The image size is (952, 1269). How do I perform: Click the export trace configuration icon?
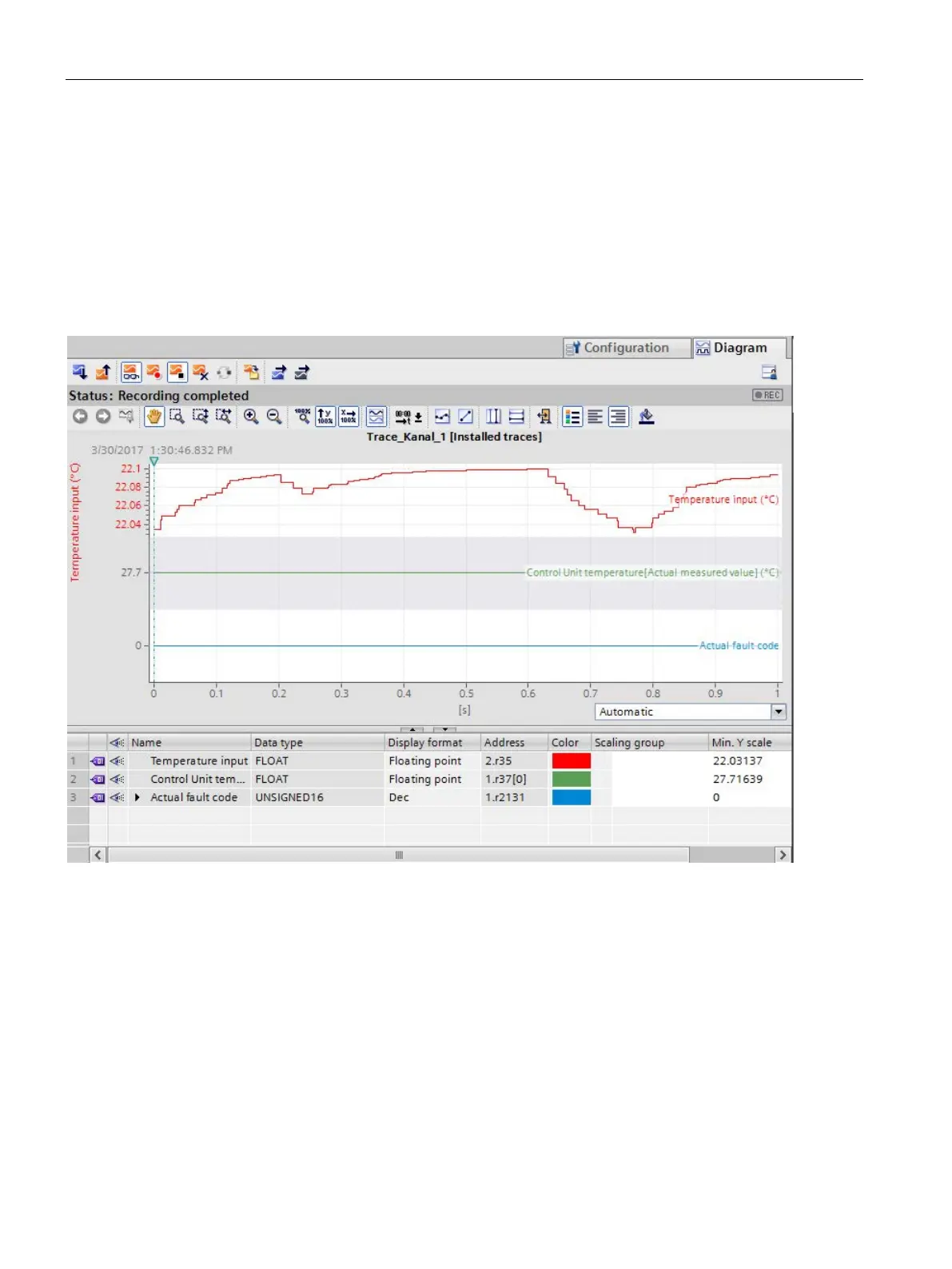coord(279,373)
